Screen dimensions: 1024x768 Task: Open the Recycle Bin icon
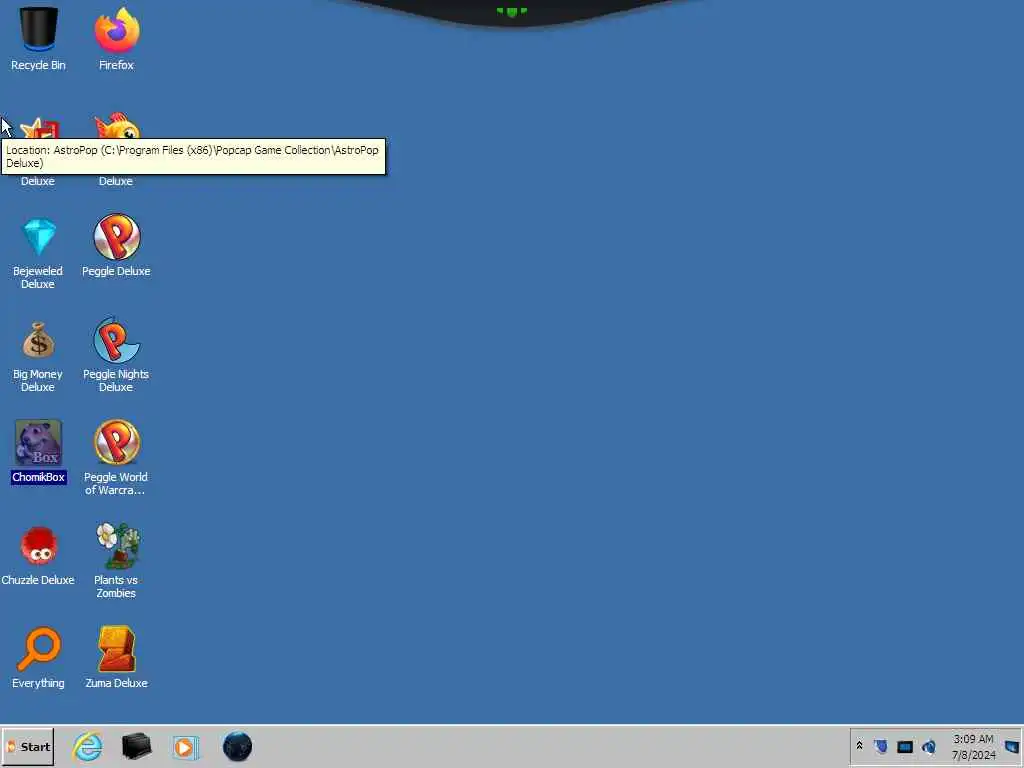point(39,30)
